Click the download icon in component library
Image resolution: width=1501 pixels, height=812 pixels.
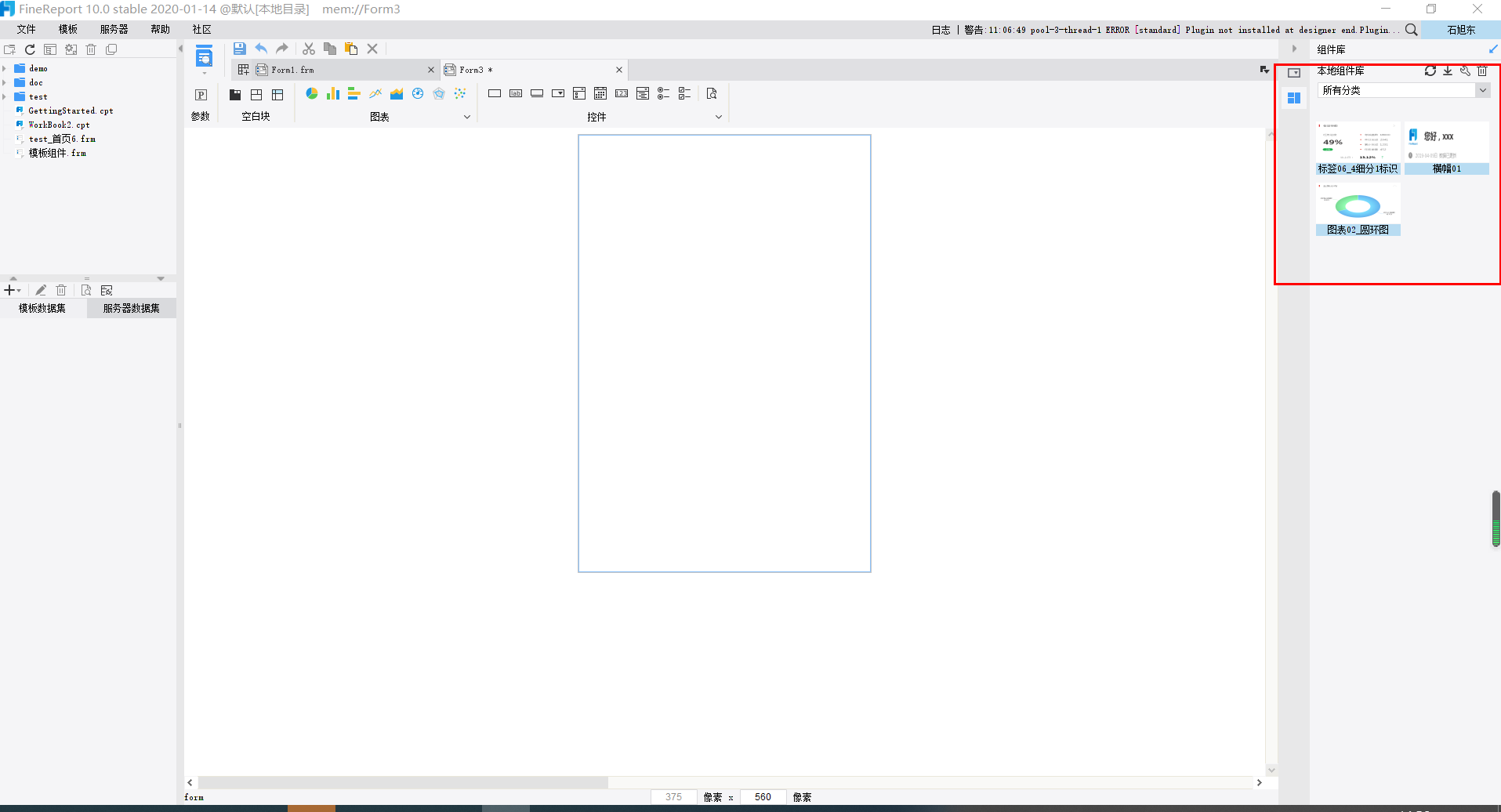(x=1448, y=71)
